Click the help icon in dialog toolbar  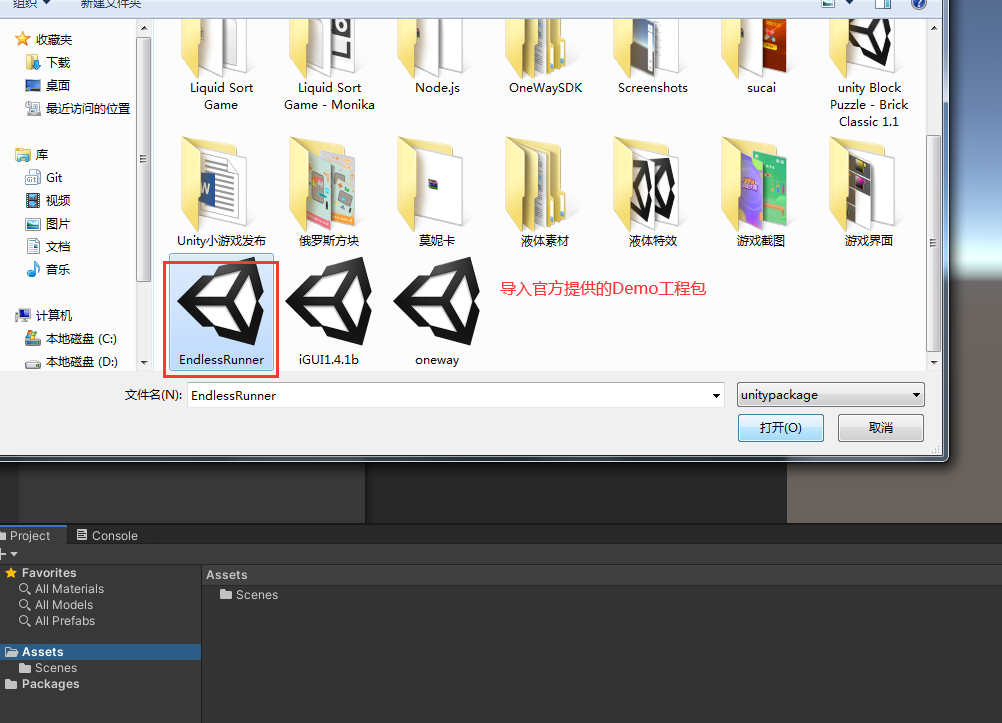pyautogui.click(x=919, y=4)
